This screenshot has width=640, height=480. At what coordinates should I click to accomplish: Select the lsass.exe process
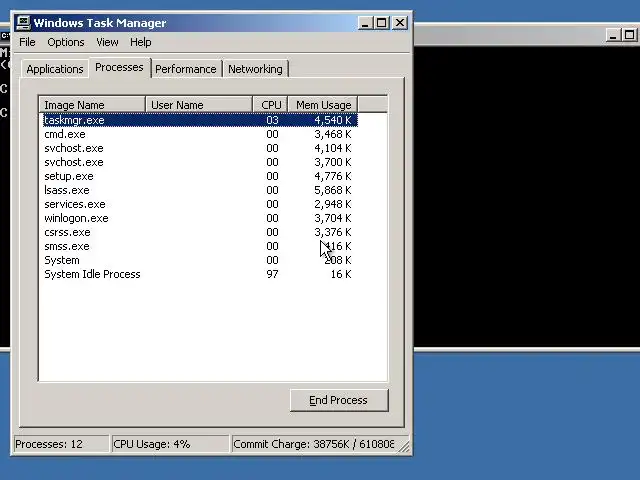(200, 190)
